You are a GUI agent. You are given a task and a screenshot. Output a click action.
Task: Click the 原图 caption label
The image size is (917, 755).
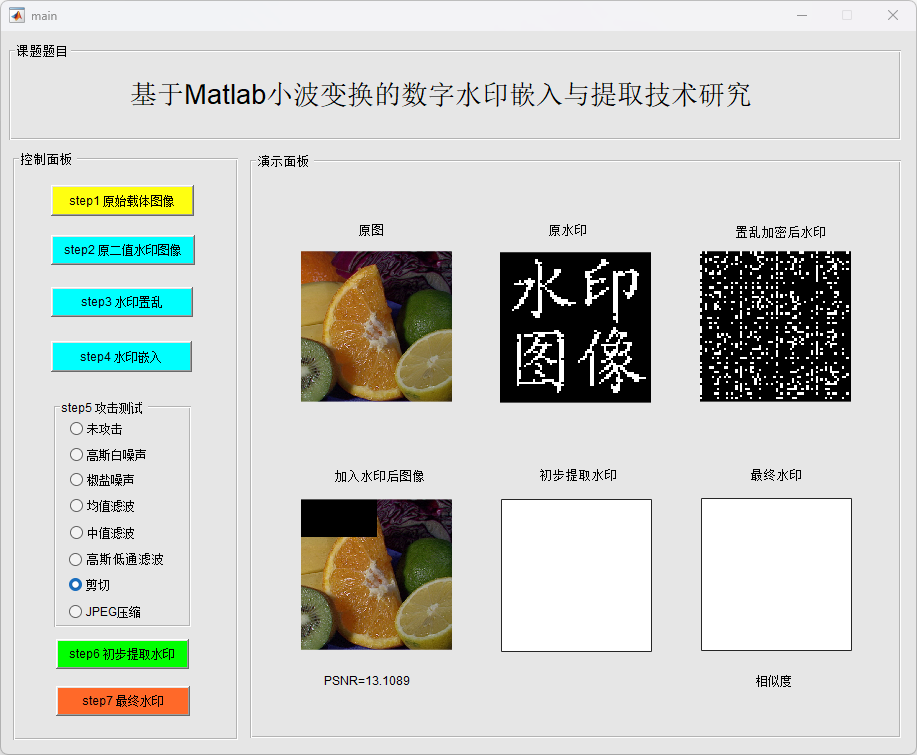click(x=371, y=230)
